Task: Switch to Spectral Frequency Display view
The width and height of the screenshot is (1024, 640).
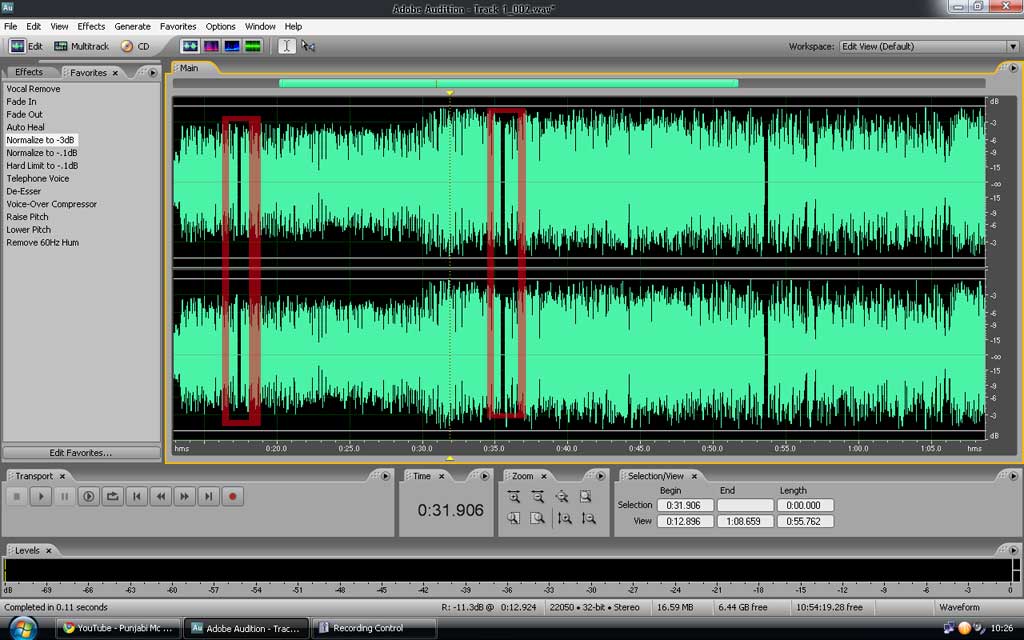Action: tap(211, 46)
